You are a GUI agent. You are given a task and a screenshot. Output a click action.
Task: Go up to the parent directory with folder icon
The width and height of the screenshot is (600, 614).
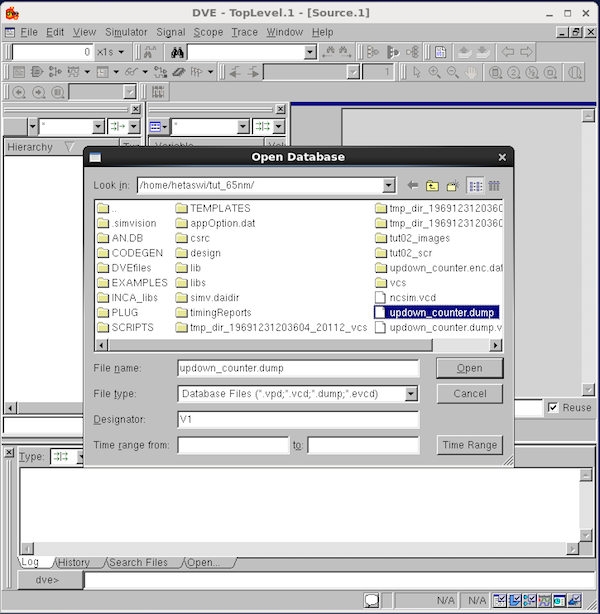pos(432,186)
